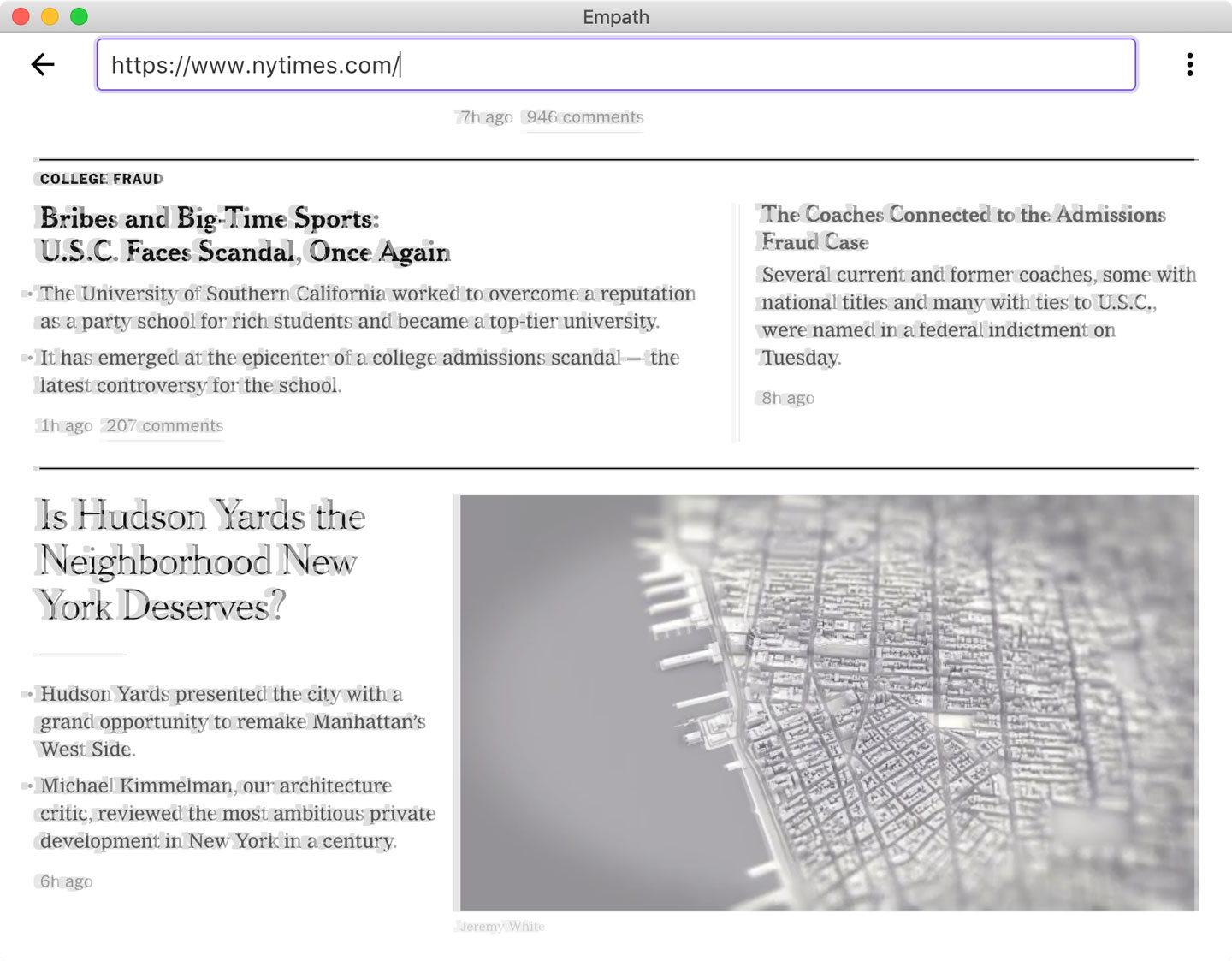The width and height of the screenshot is (1232, 961).
Task: Click the 7h ago timestamp
Action: tap(486, 117)
